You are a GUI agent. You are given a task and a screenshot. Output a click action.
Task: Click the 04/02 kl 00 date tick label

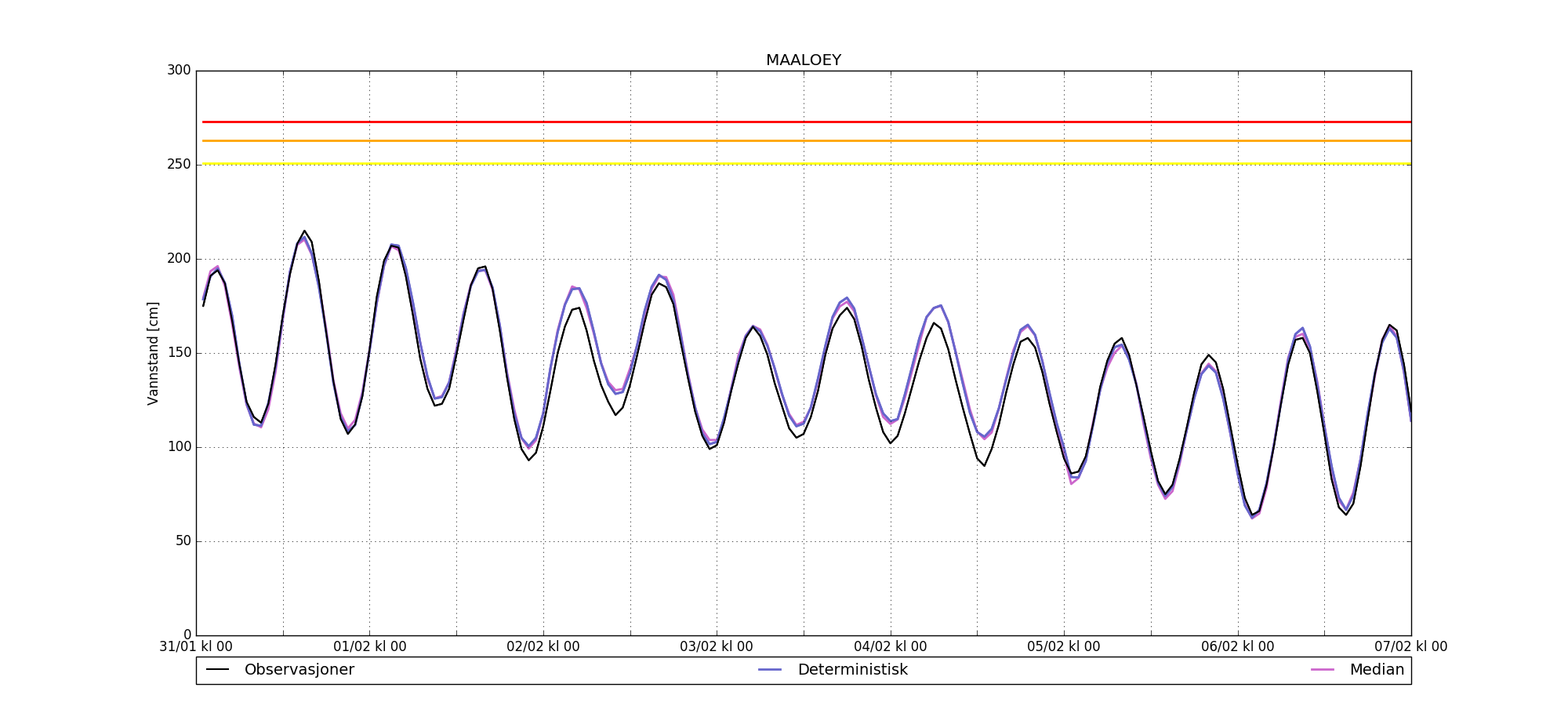point(891,647)
